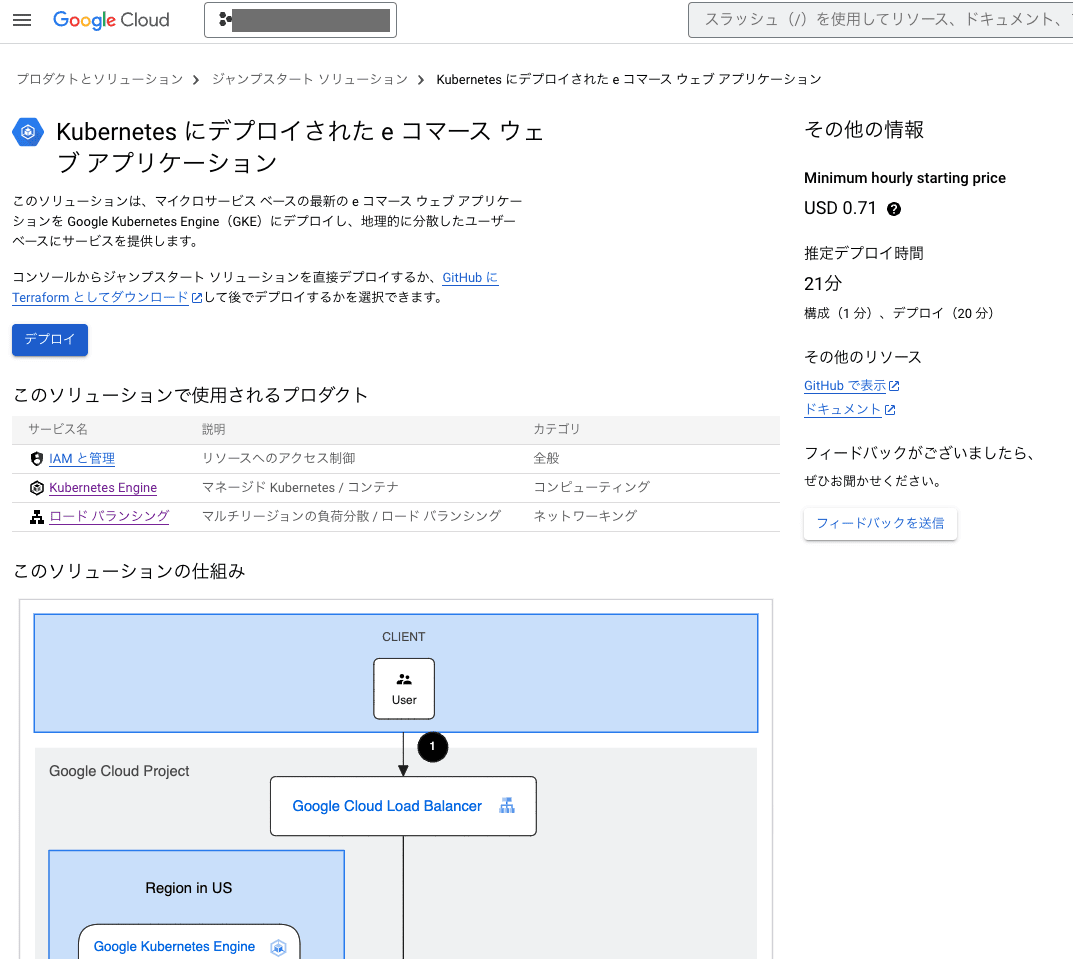Click the users icon in the CLIENT box
The width and height of the screenshot is (1073, 959).
click(x=404, y=680)
